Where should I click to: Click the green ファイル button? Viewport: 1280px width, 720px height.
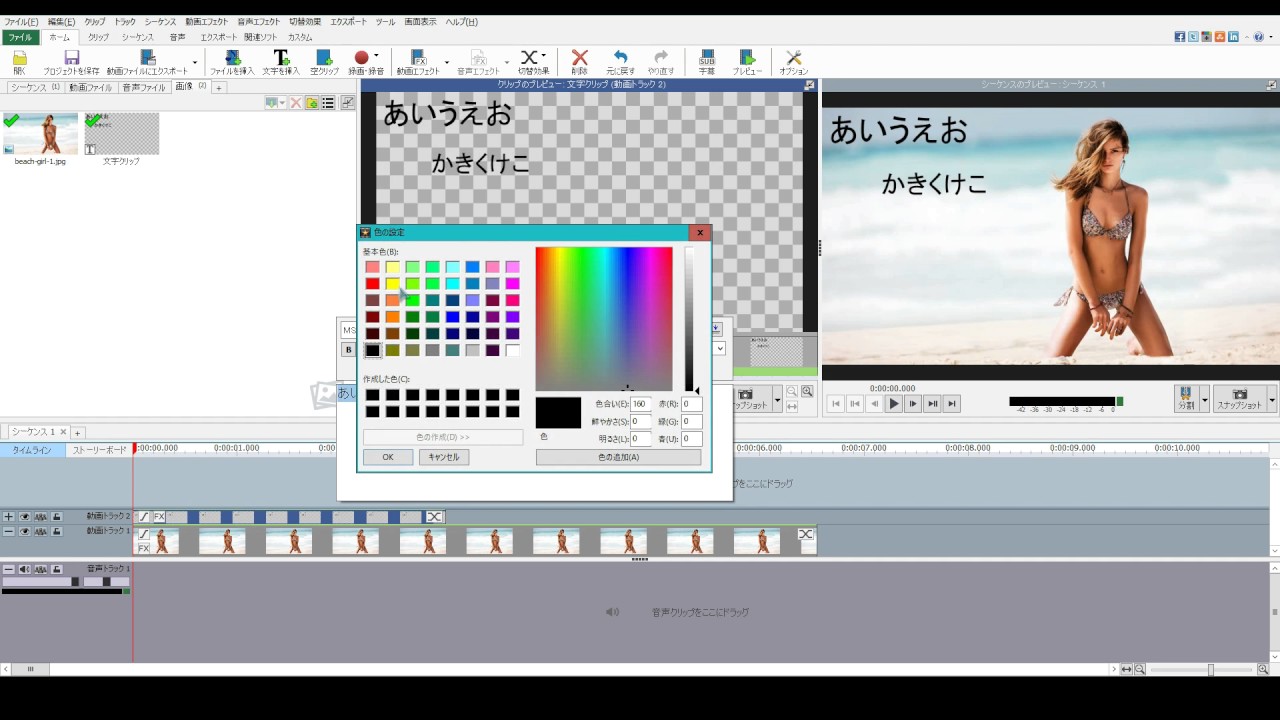pyautogui.click(x=20, y=37)
